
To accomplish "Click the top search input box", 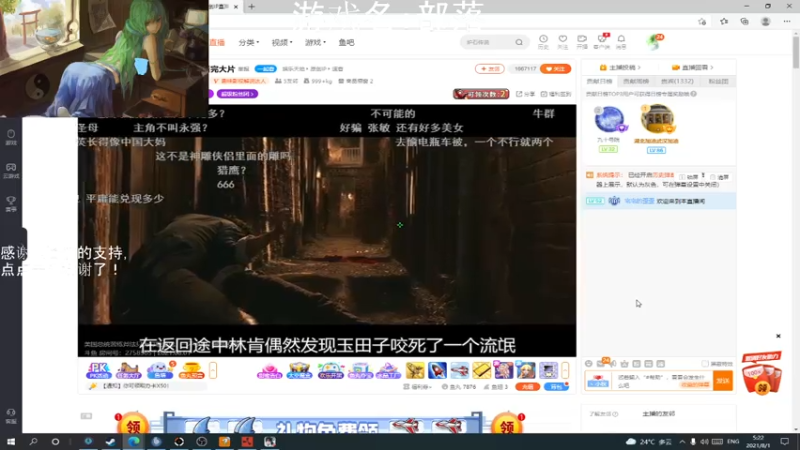I will 488,42.
